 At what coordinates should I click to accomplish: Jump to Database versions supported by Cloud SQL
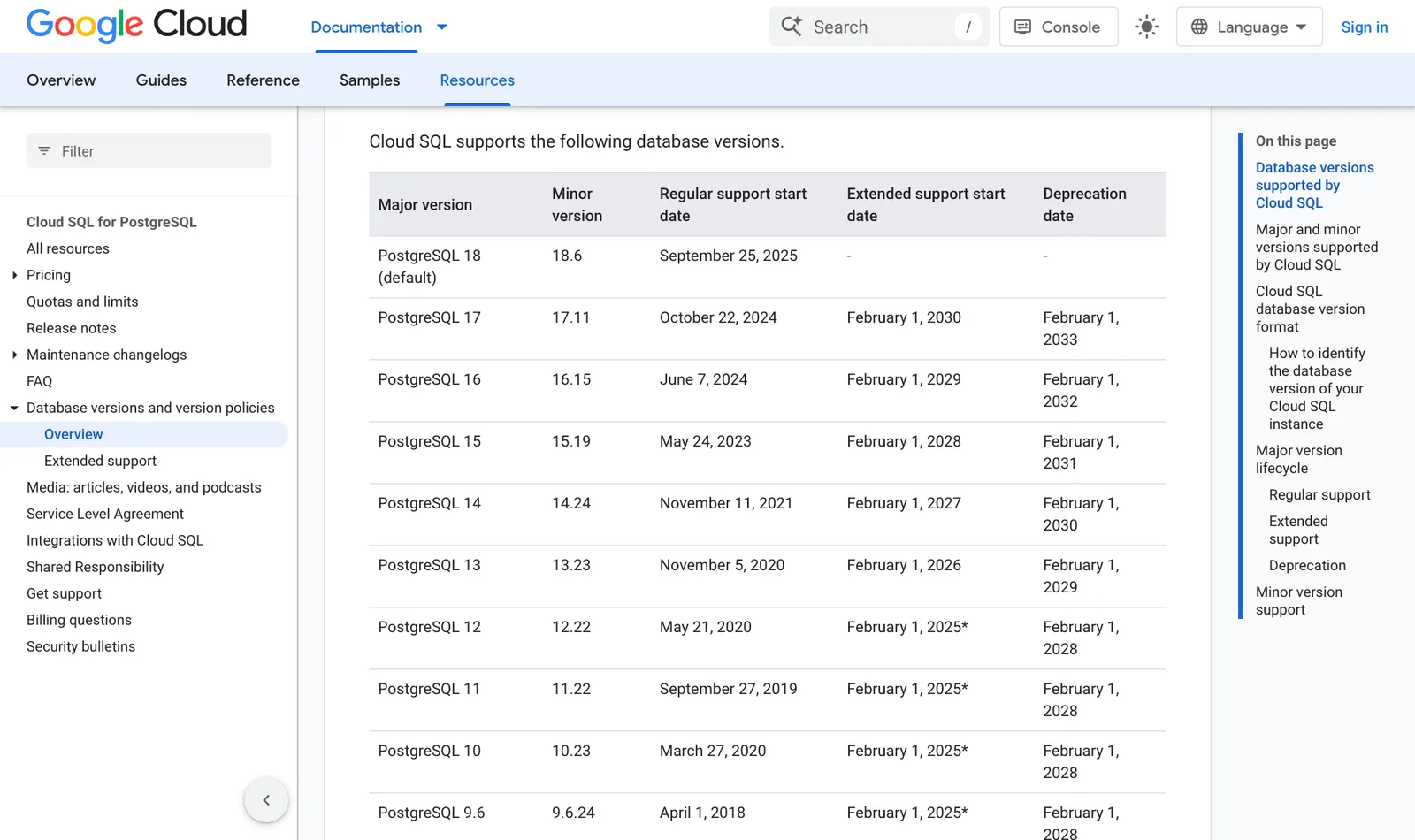pos(1314,185)
